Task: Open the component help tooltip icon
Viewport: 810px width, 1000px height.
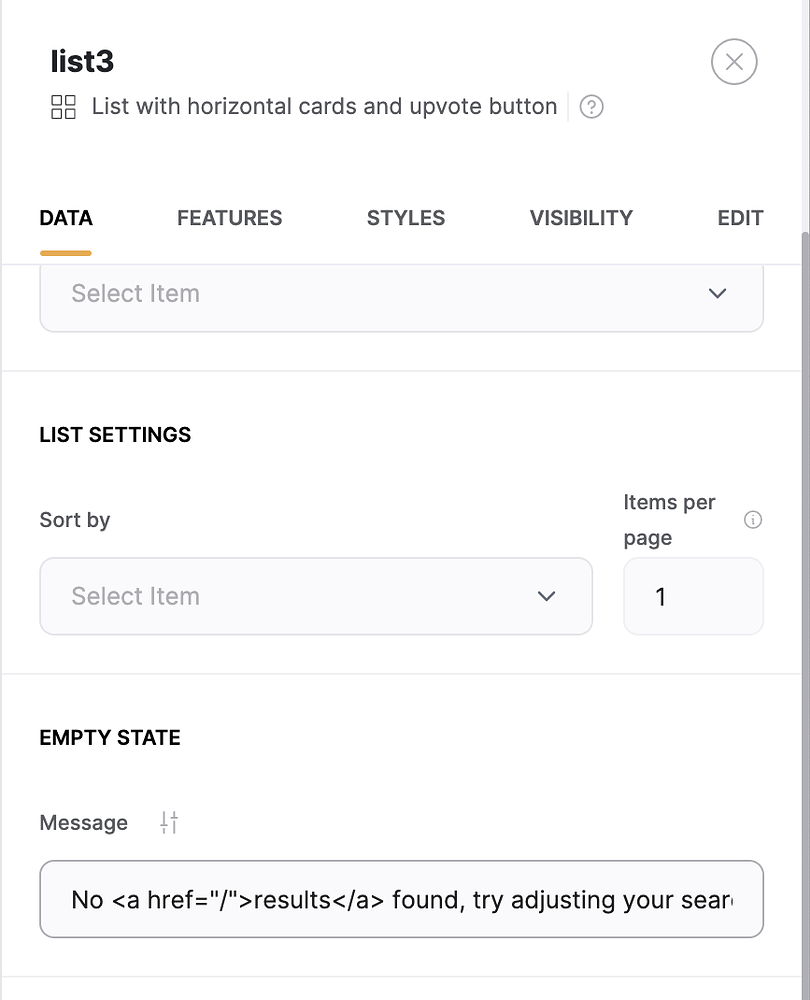Action: pos(591,106)
